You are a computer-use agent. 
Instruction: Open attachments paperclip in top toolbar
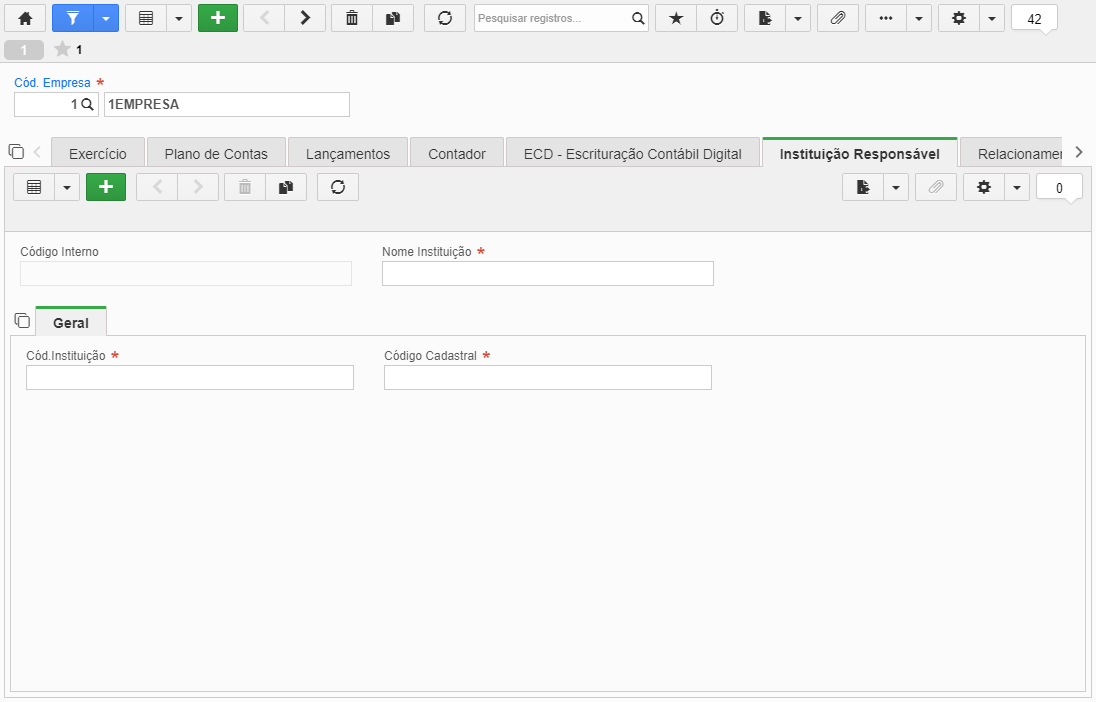837,18
